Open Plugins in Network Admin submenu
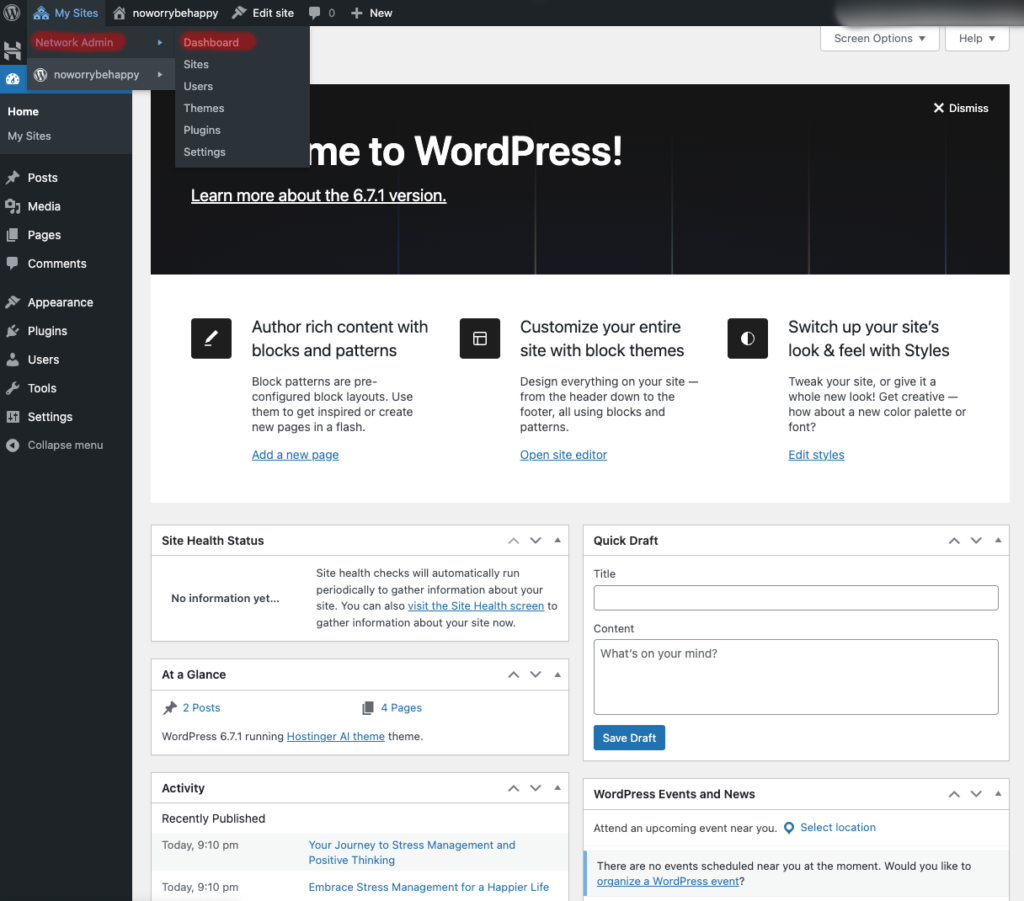 point(202,130)
